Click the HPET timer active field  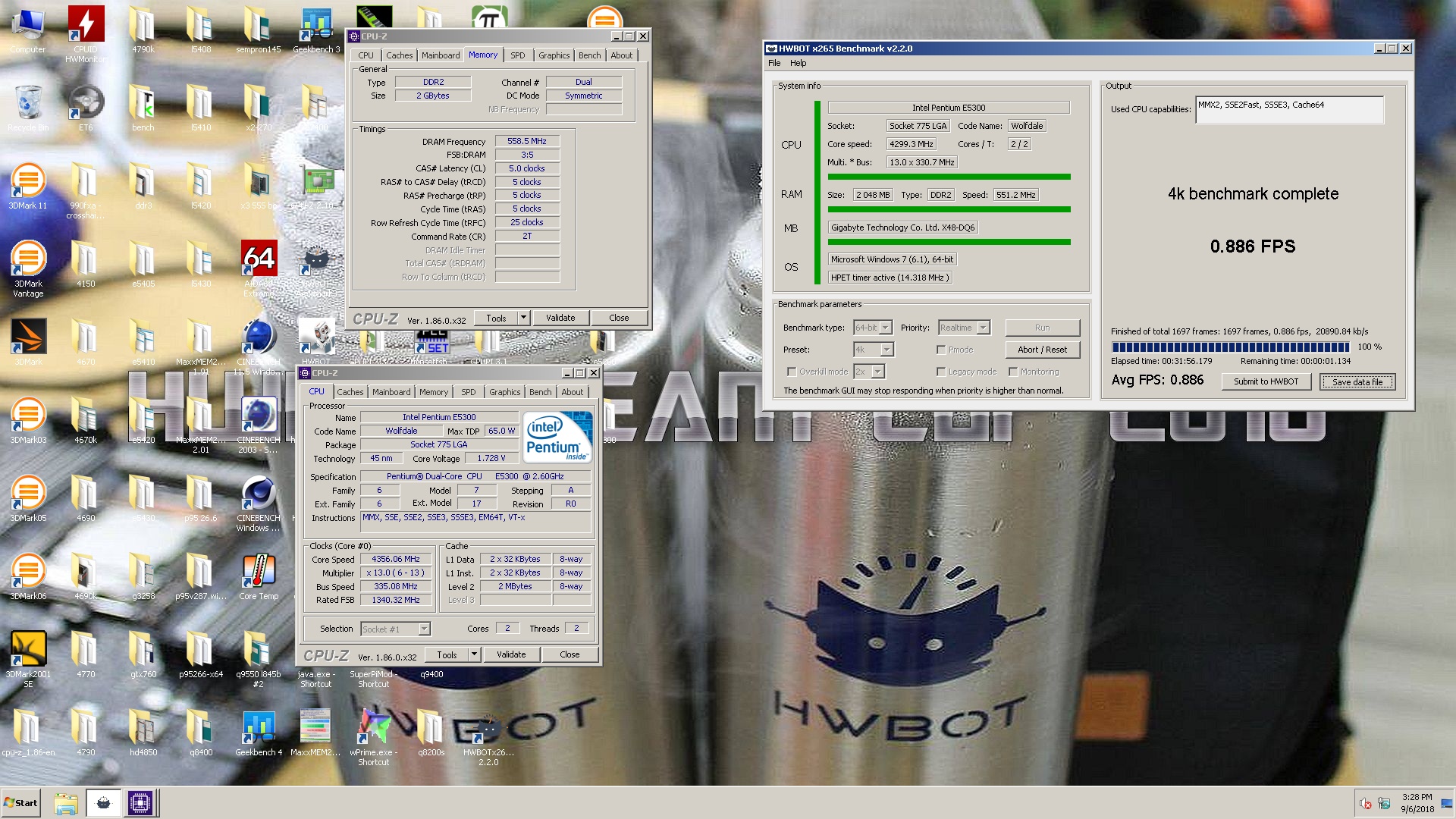pyautogui.click(x=890, y=278)
